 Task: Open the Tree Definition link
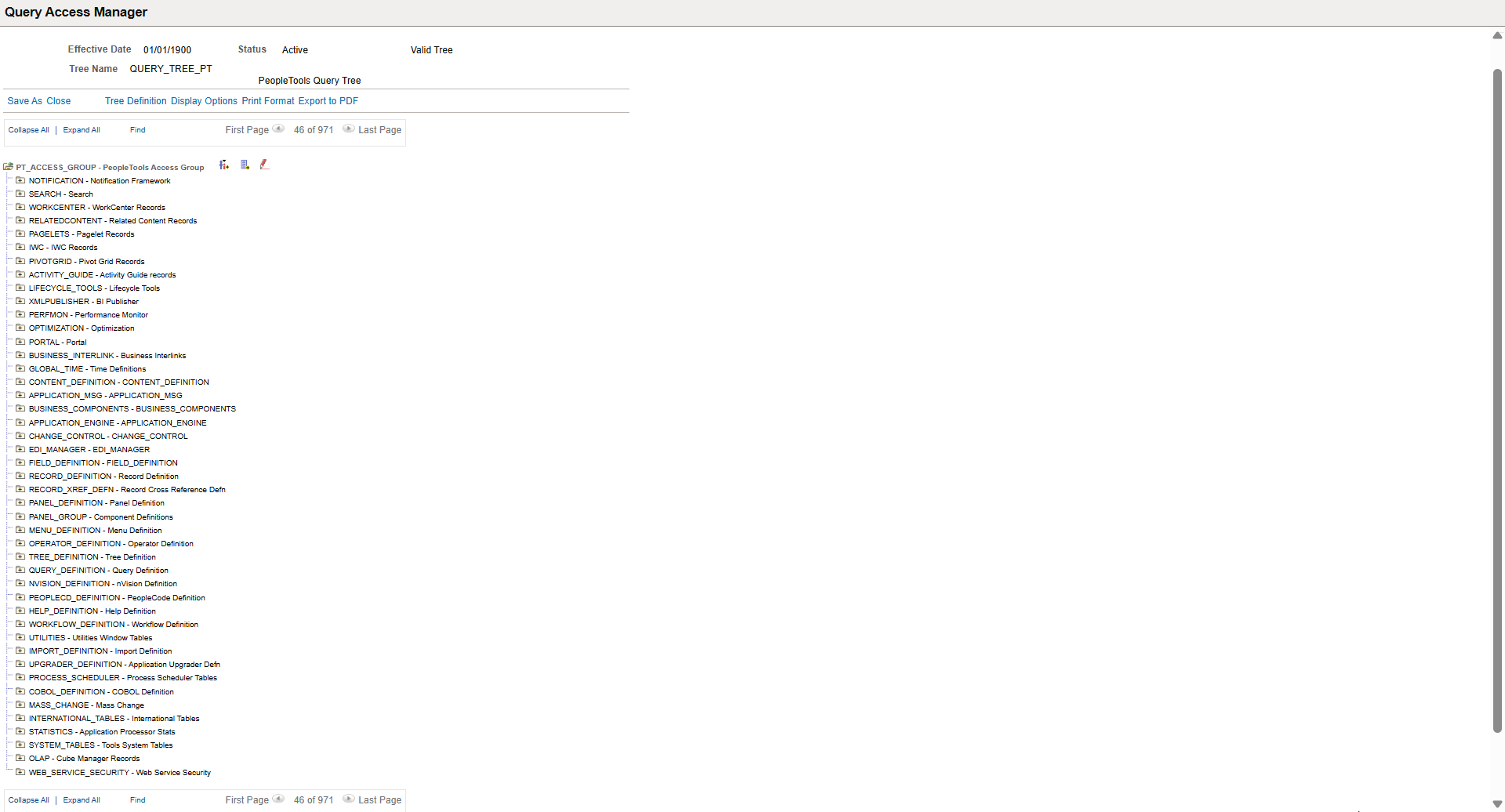pos(135,100)
